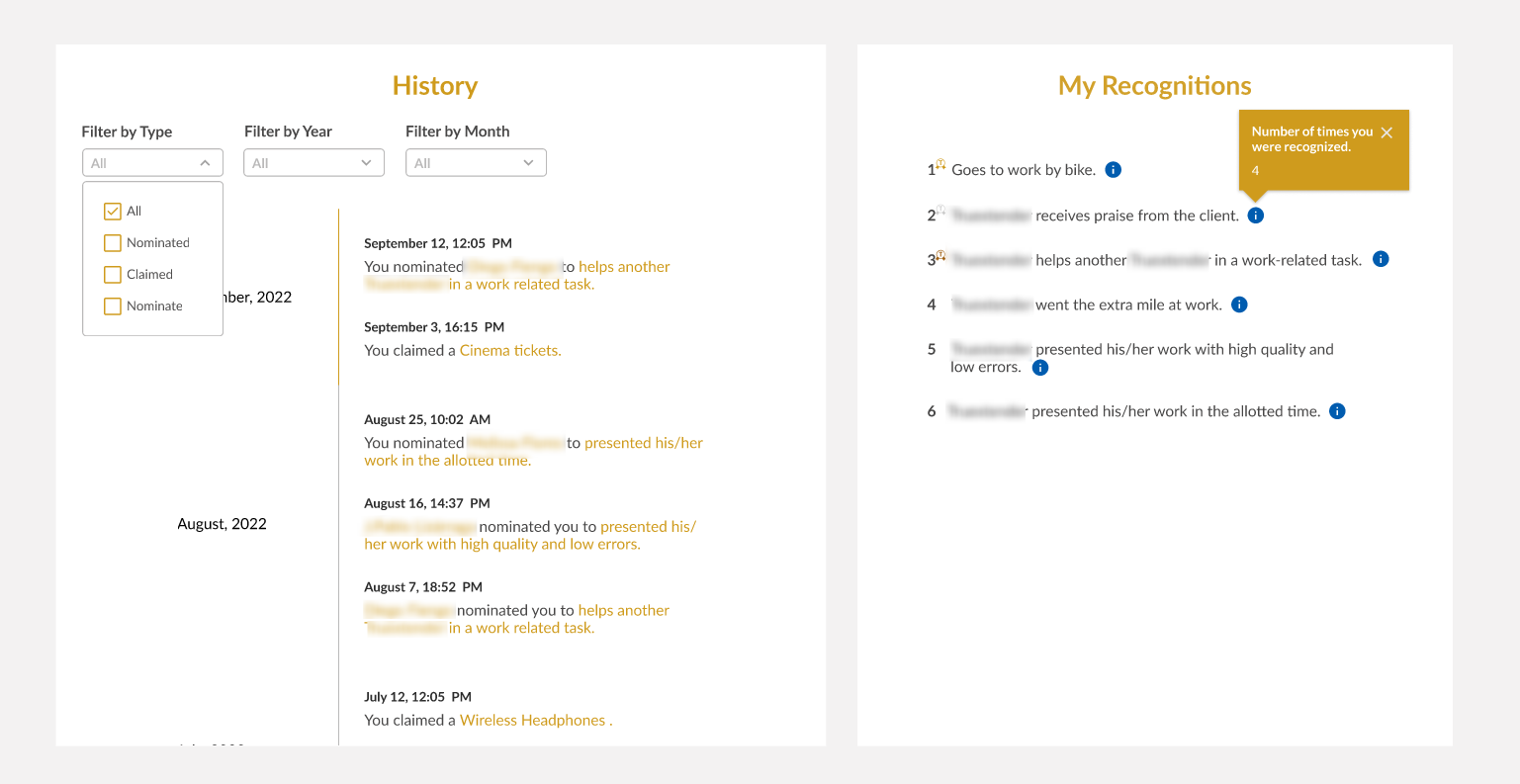Close the recognition count tooltip
Viewport: 1520px width, 784px height.
(1386, 132)
